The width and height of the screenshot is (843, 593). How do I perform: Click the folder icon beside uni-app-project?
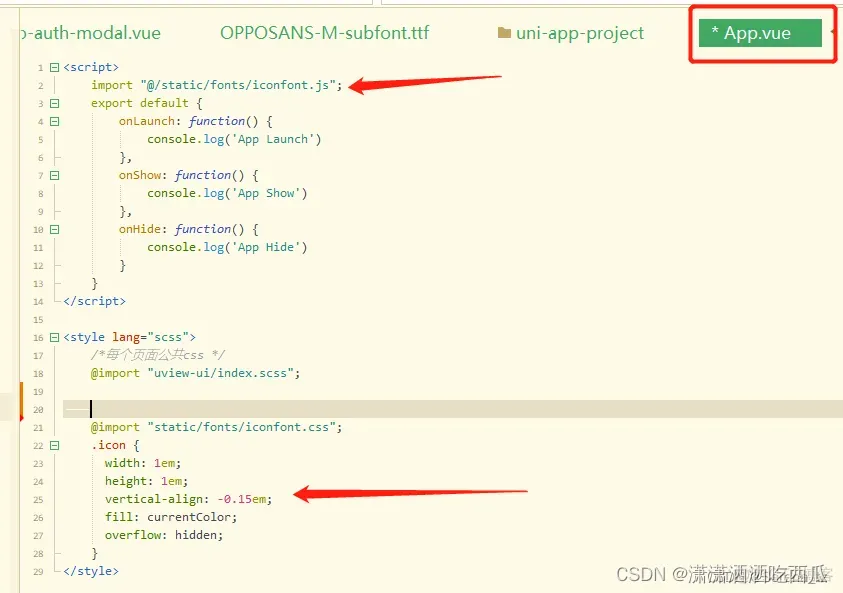point(504,33)
